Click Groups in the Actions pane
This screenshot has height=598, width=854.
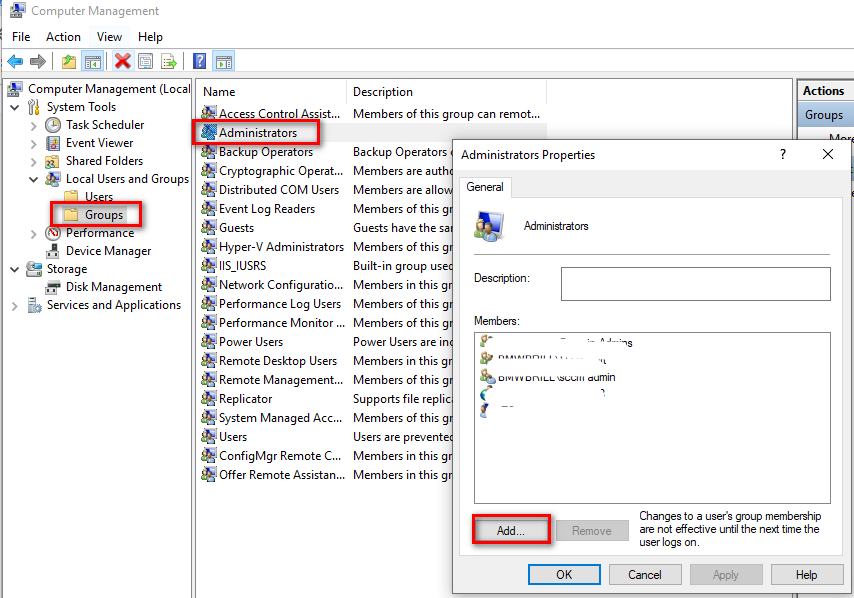click(825, 114)
